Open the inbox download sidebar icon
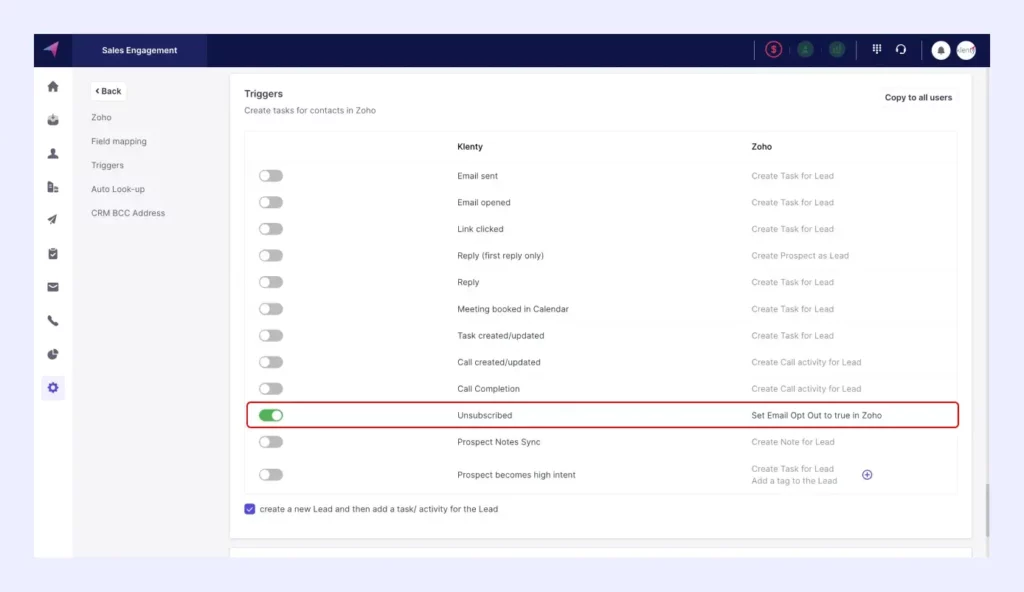Image resolution: width=1024 pixels, height=592 pixels. pos(53,120)
